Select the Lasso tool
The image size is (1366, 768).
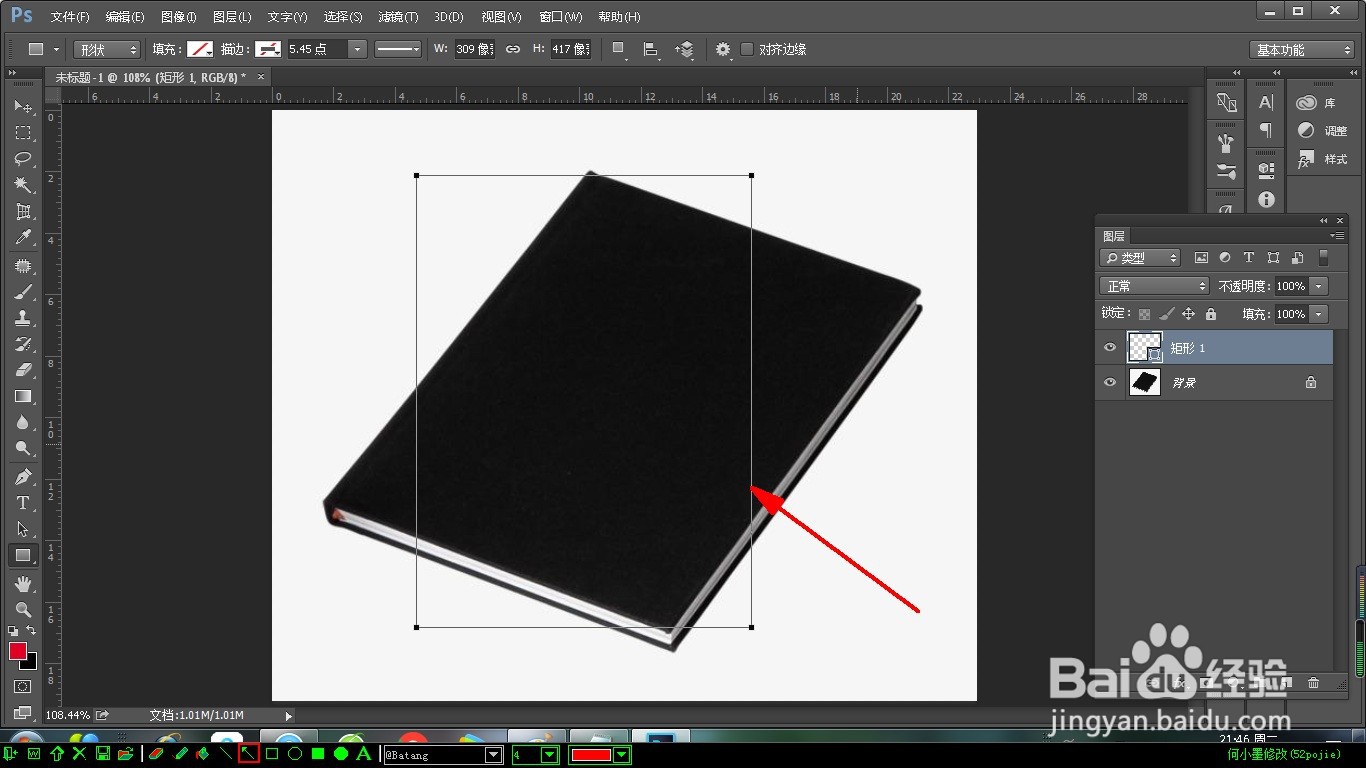[22, 159]
